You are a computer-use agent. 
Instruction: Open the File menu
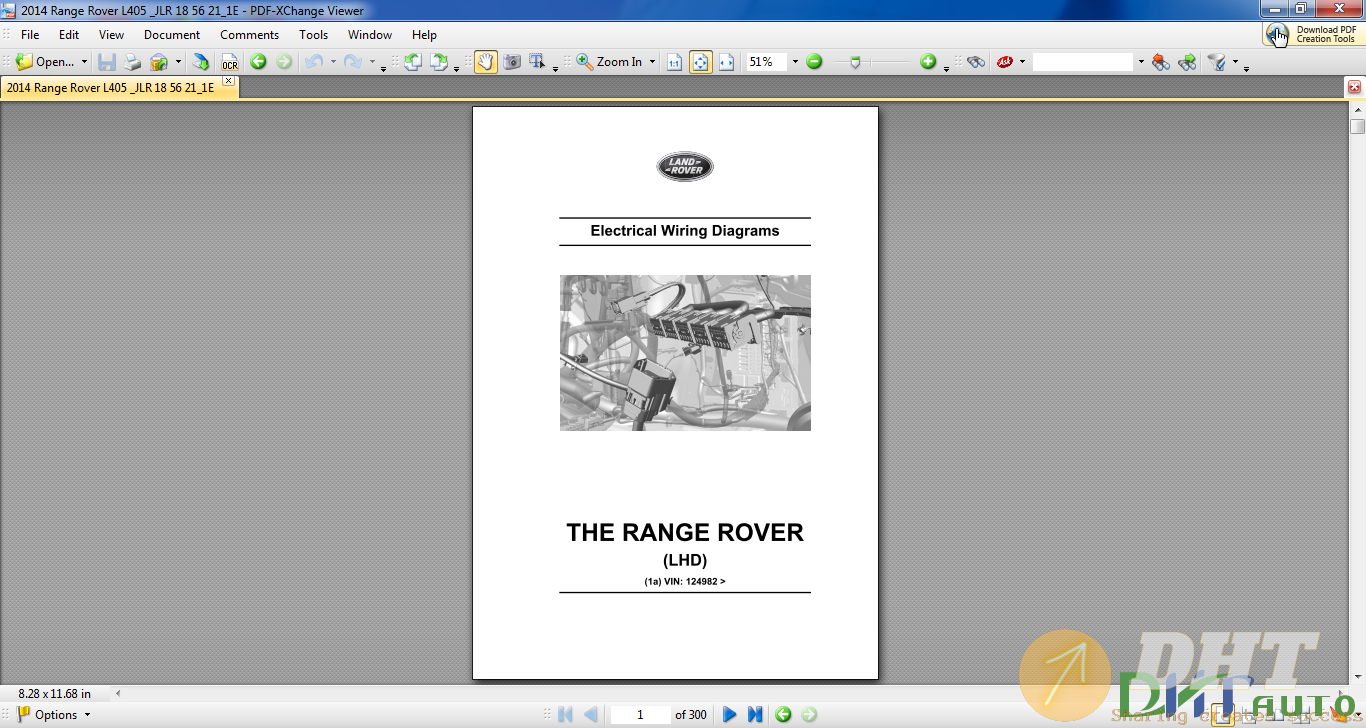pos(31,34)
